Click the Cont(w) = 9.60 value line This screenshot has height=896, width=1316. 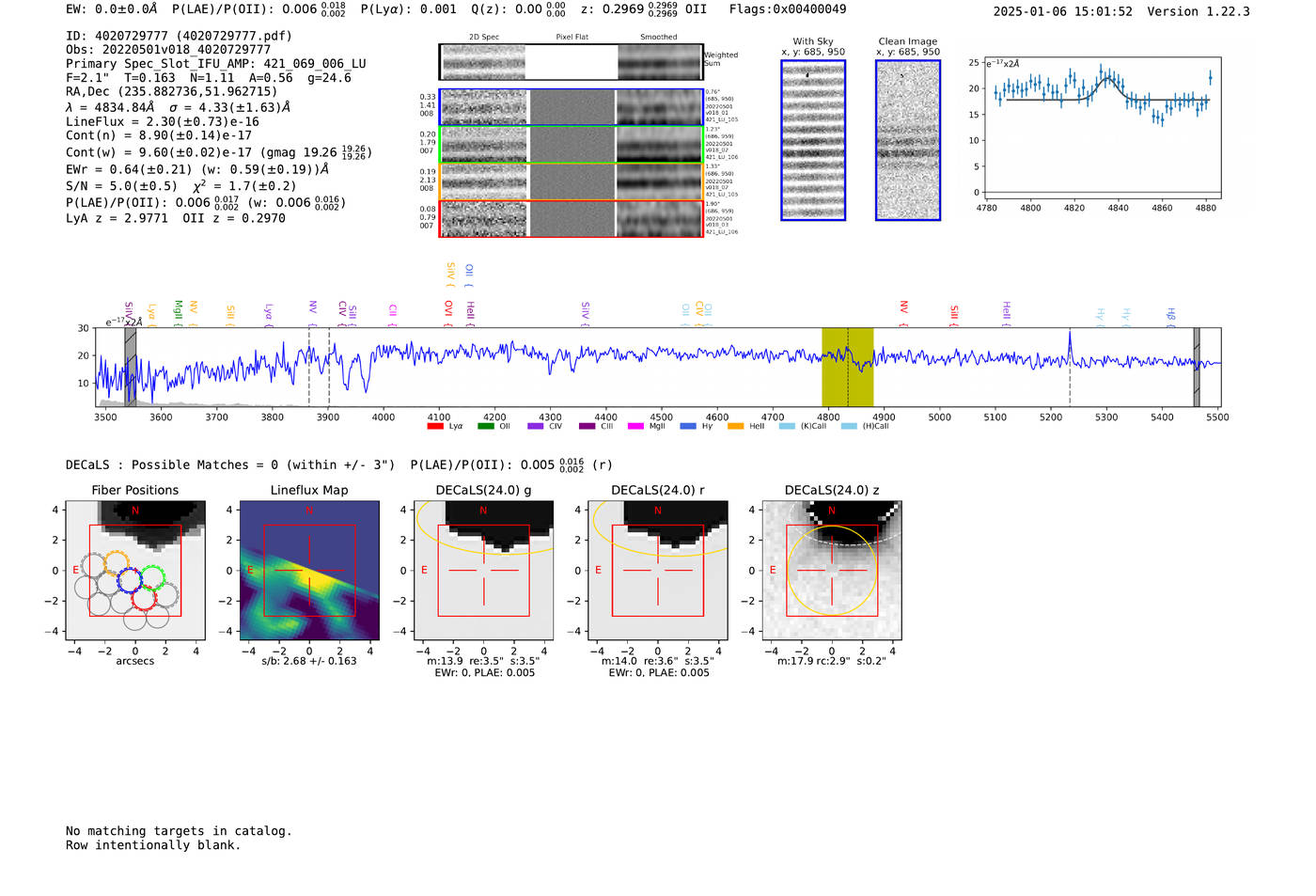point(219,151)
